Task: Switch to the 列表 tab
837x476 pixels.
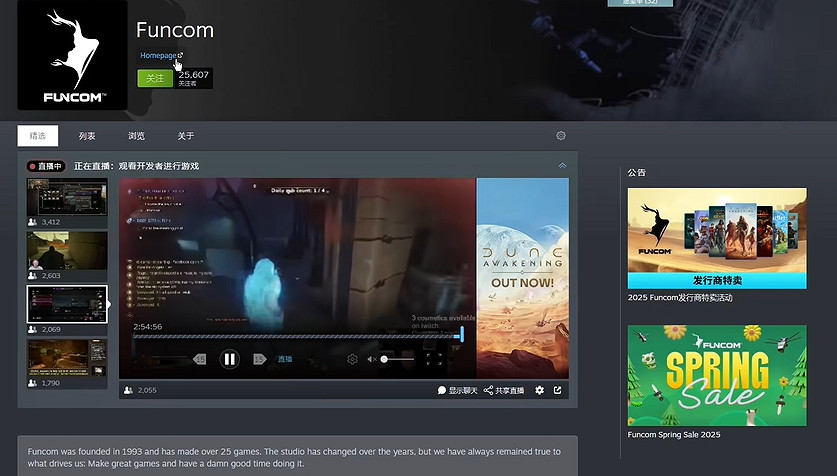Action: tap(87, 136)
